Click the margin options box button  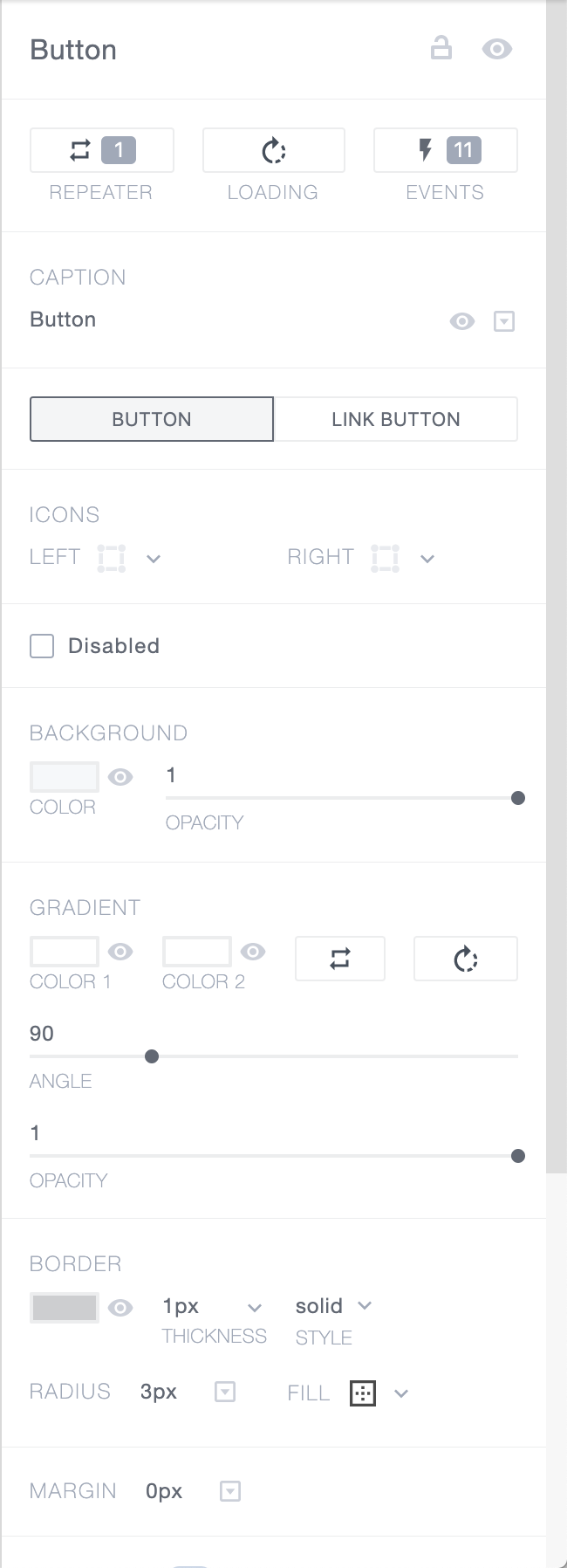[230, 1491]
